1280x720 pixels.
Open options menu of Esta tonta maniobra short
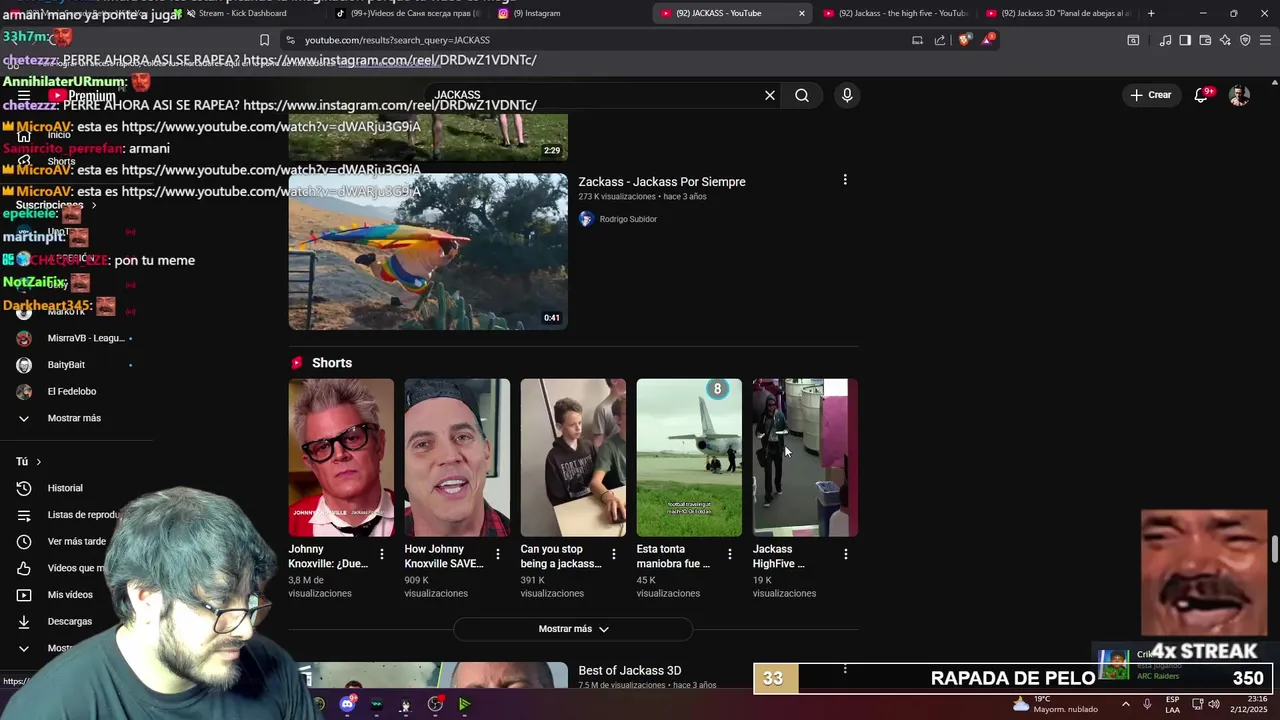point(729,554)
